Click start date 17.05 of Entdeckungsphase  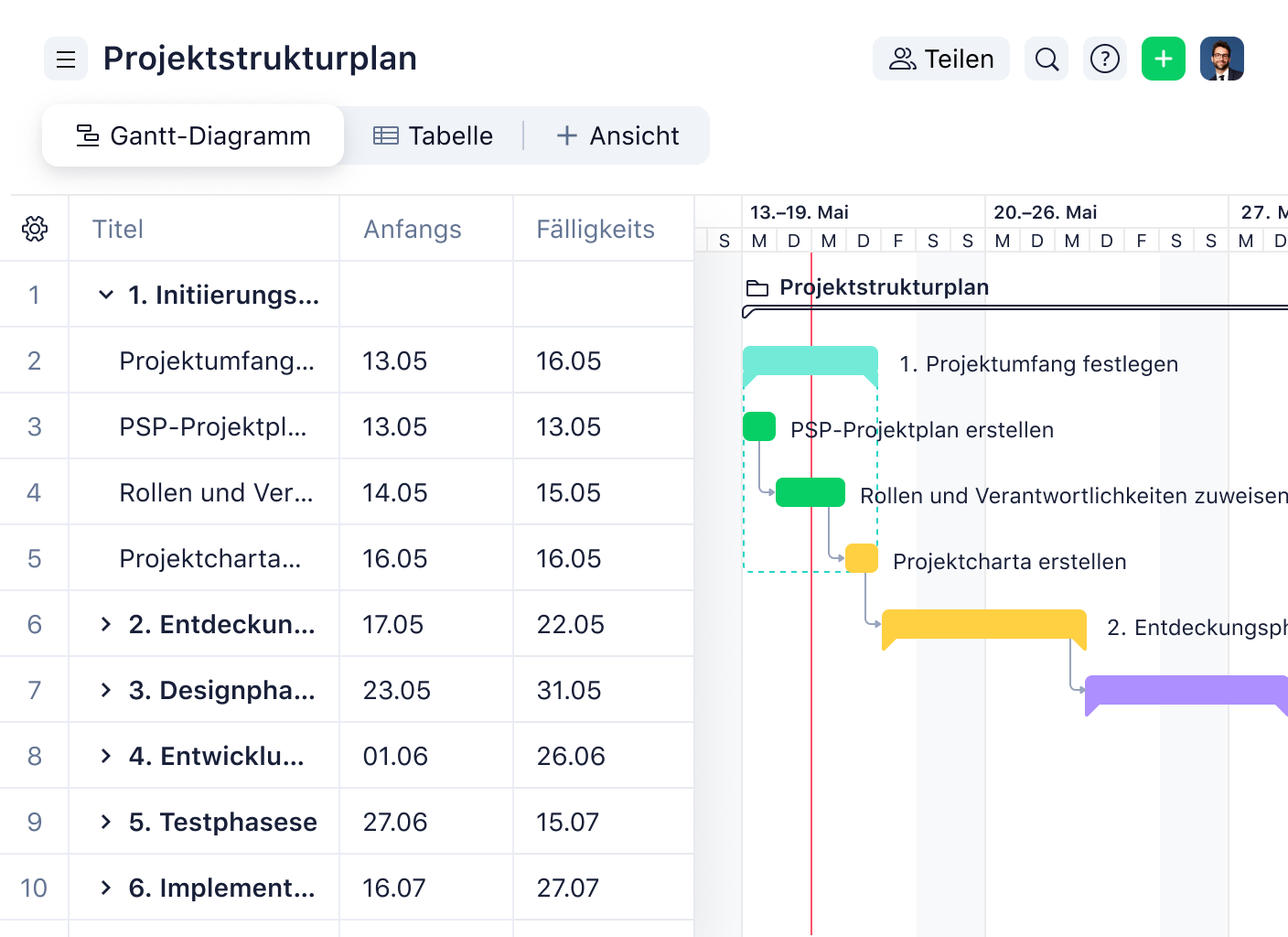(393, 624)
